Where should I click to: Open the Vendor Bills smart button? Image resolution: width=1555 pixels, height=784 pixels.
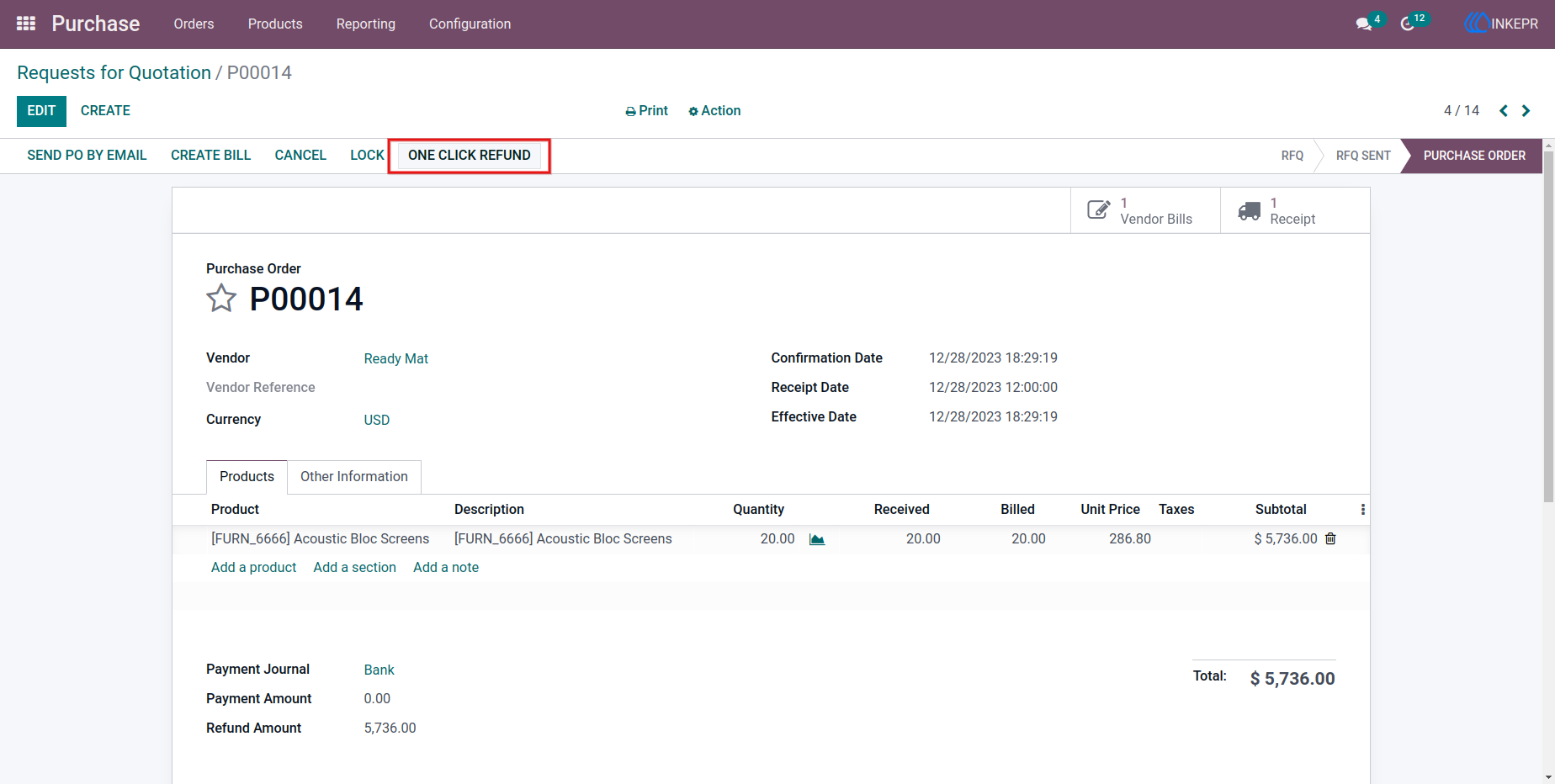click(x=1145, y=210)
